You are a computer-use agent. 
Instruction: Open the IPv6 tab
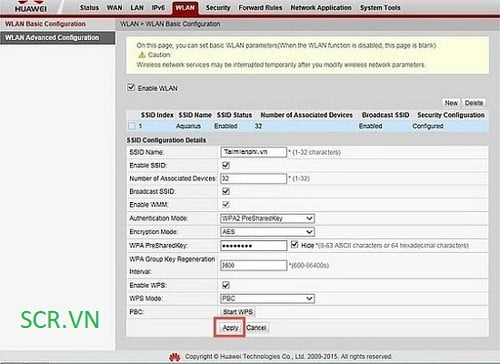[x=158, y=7]
